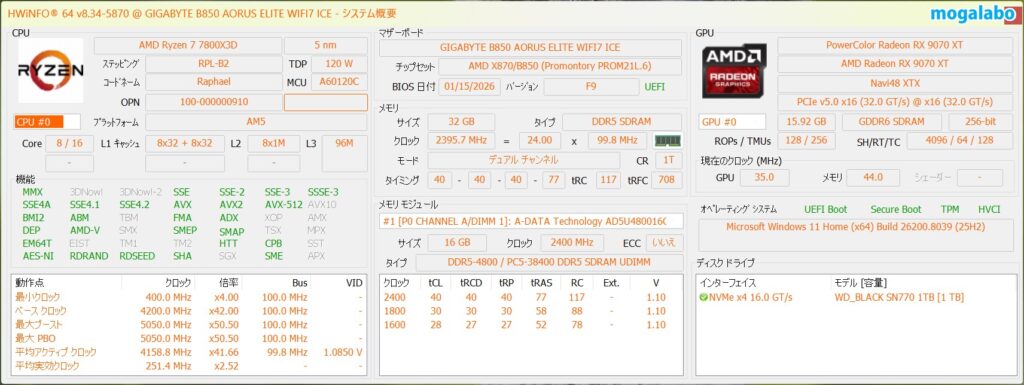Click the ROPs / TMUs value 128 / 256
This screenshot has height=385, width=1024.
807,141
